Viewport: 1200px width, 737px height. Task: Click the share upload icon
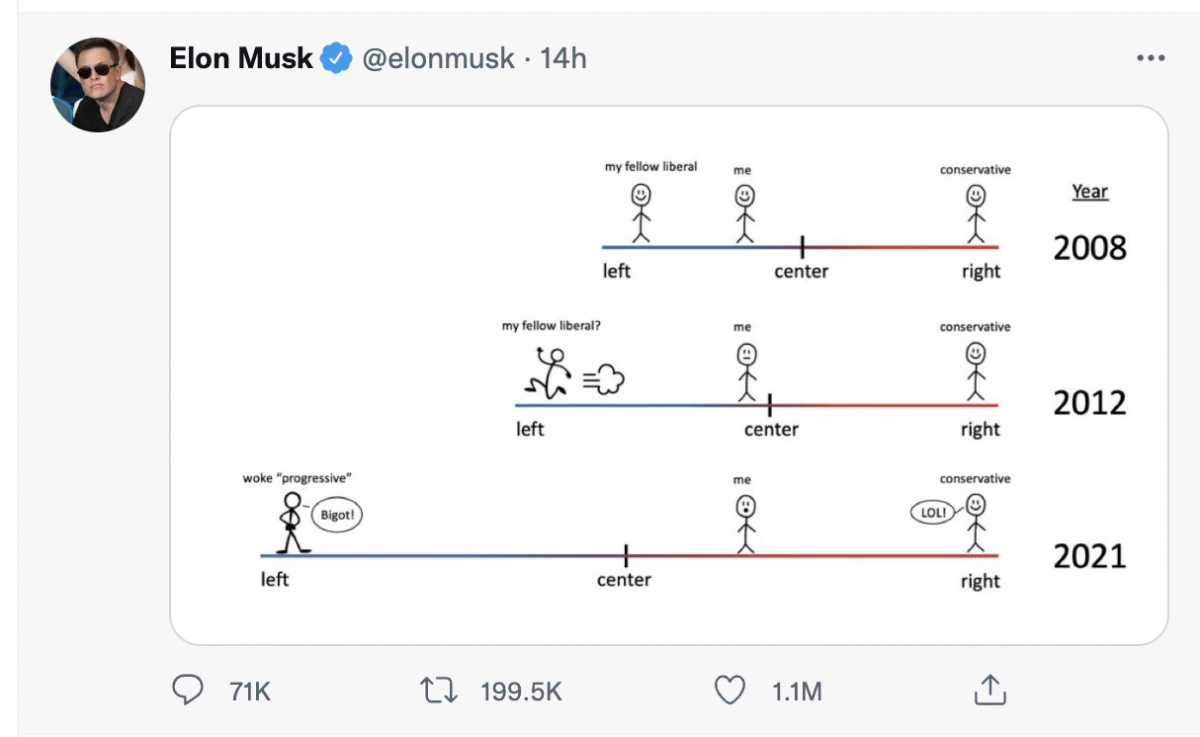click(x=988, y=689)
